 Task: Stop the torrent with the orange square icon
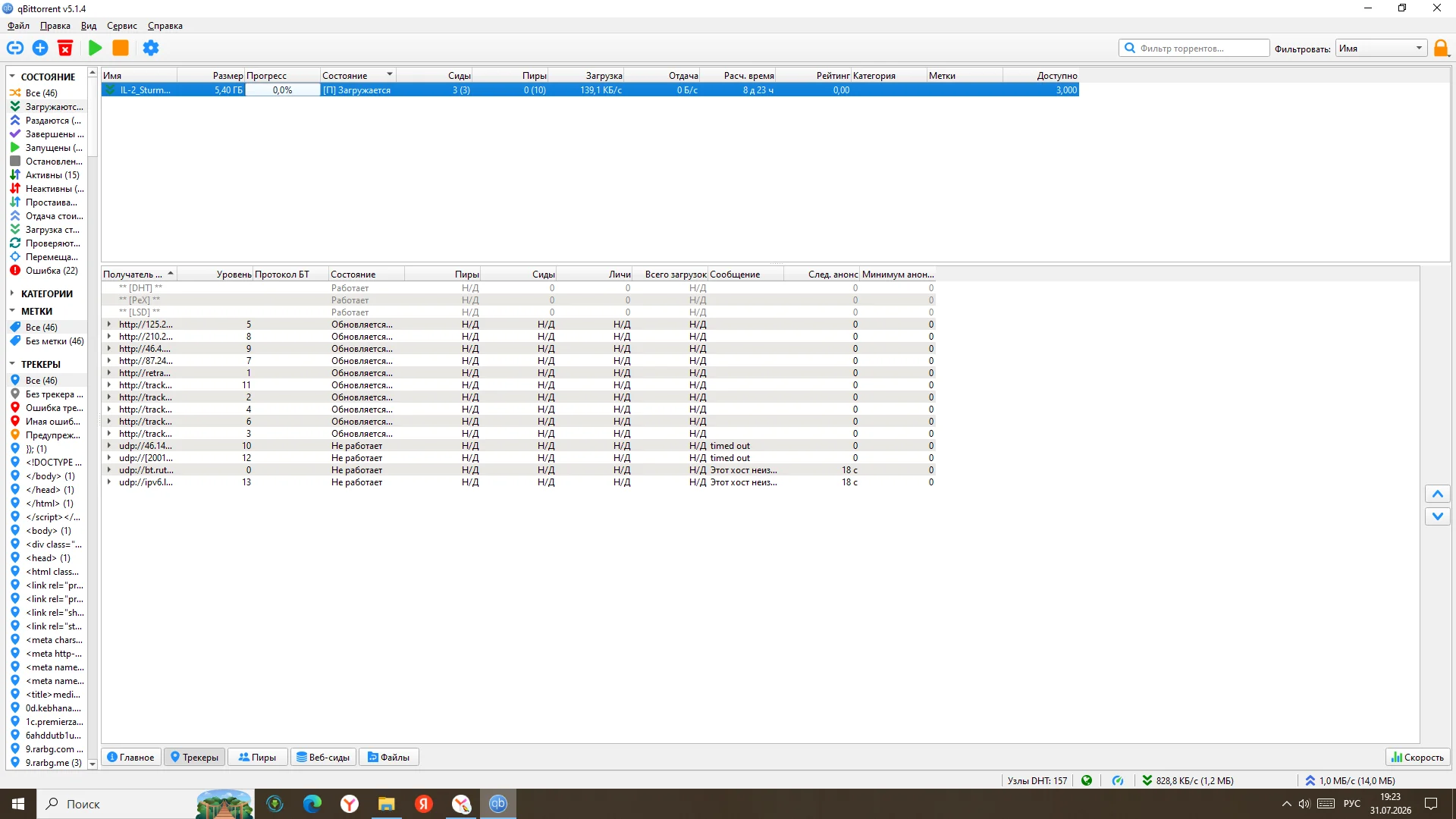point(121,49)
